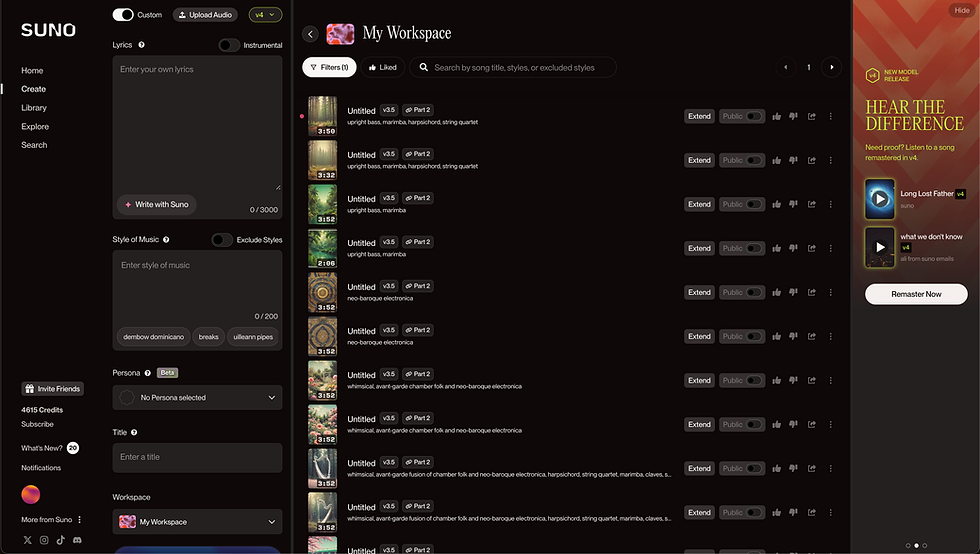Image resolution: width=980 pixels, height=554 pixels.
Task: Open Explore in sidebar
Action: point(35,127)
